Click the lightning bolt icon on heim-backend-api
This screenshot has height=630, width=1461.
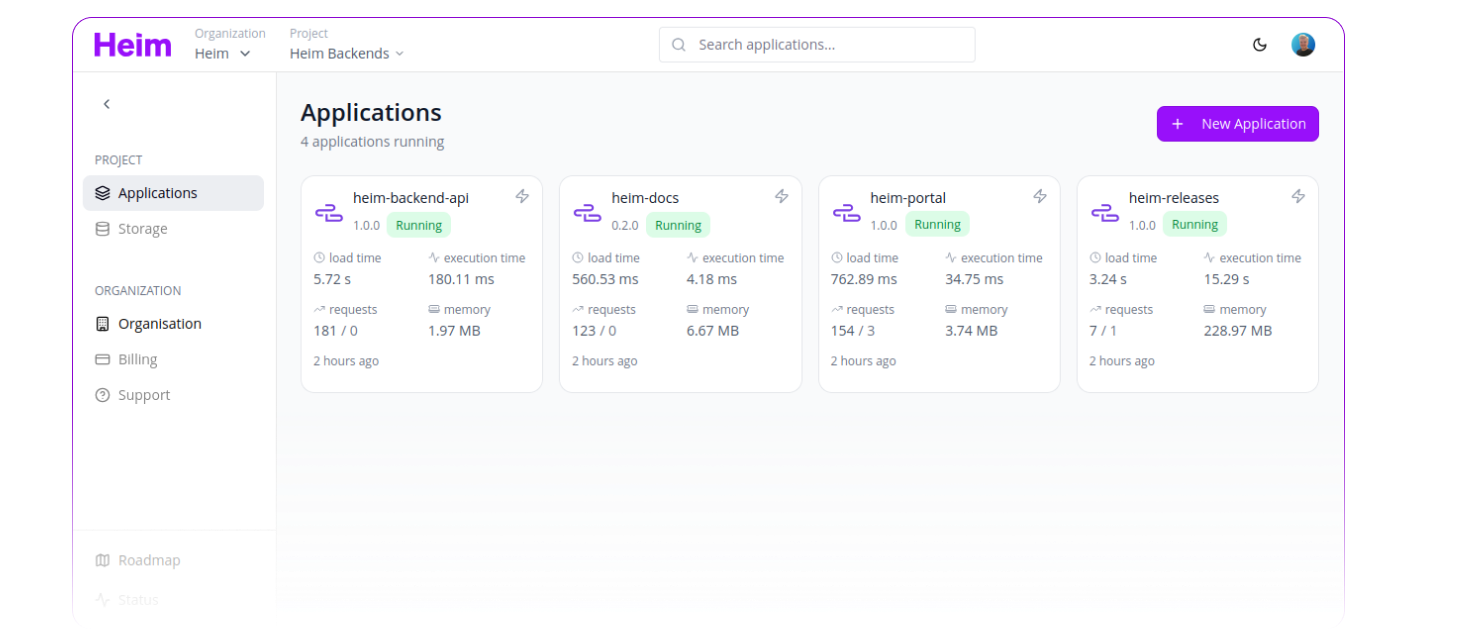click(522, 196)
